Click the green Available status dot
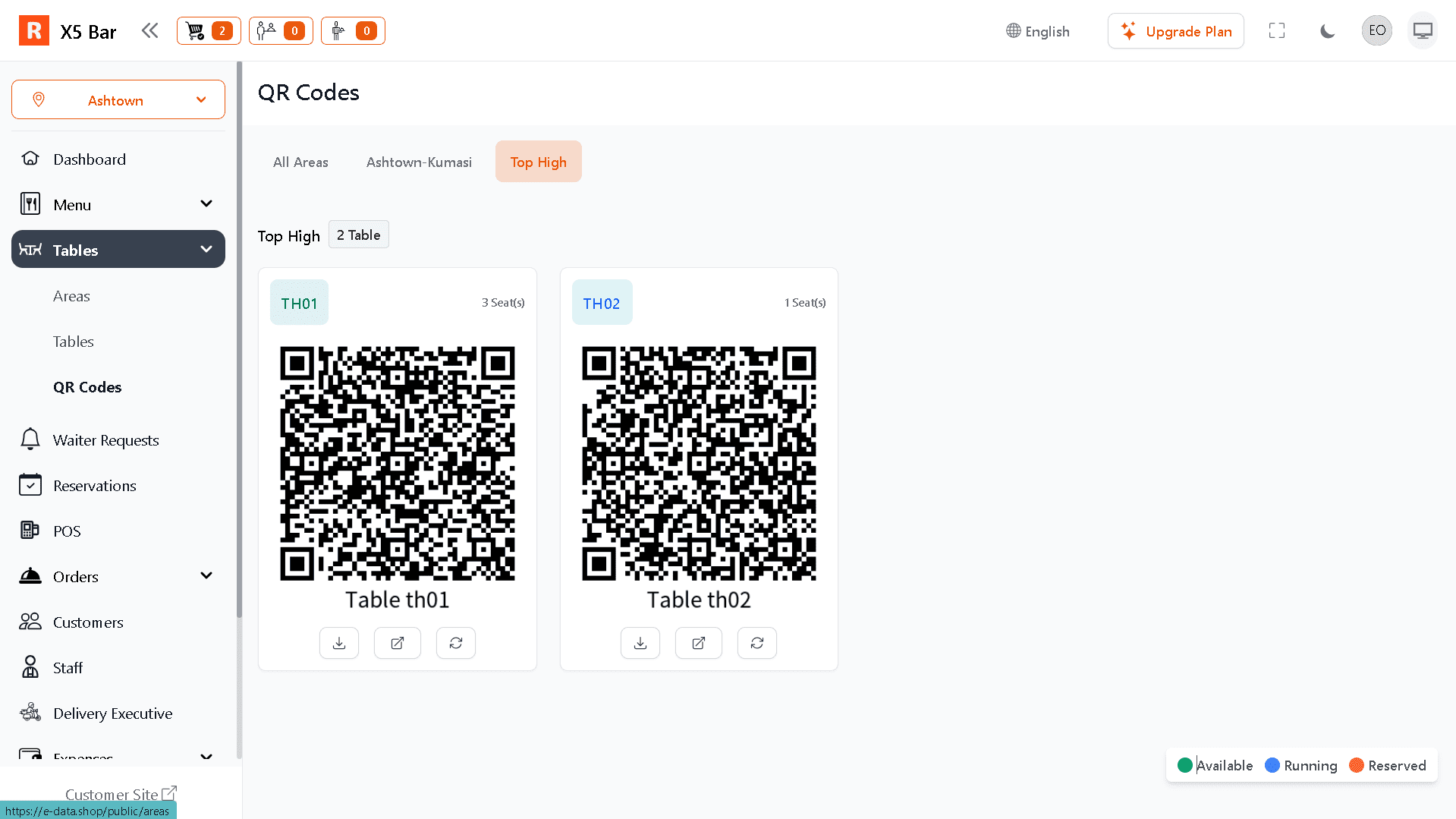This screenshot has height=819, width=1456. click(x=1184, y=765)
